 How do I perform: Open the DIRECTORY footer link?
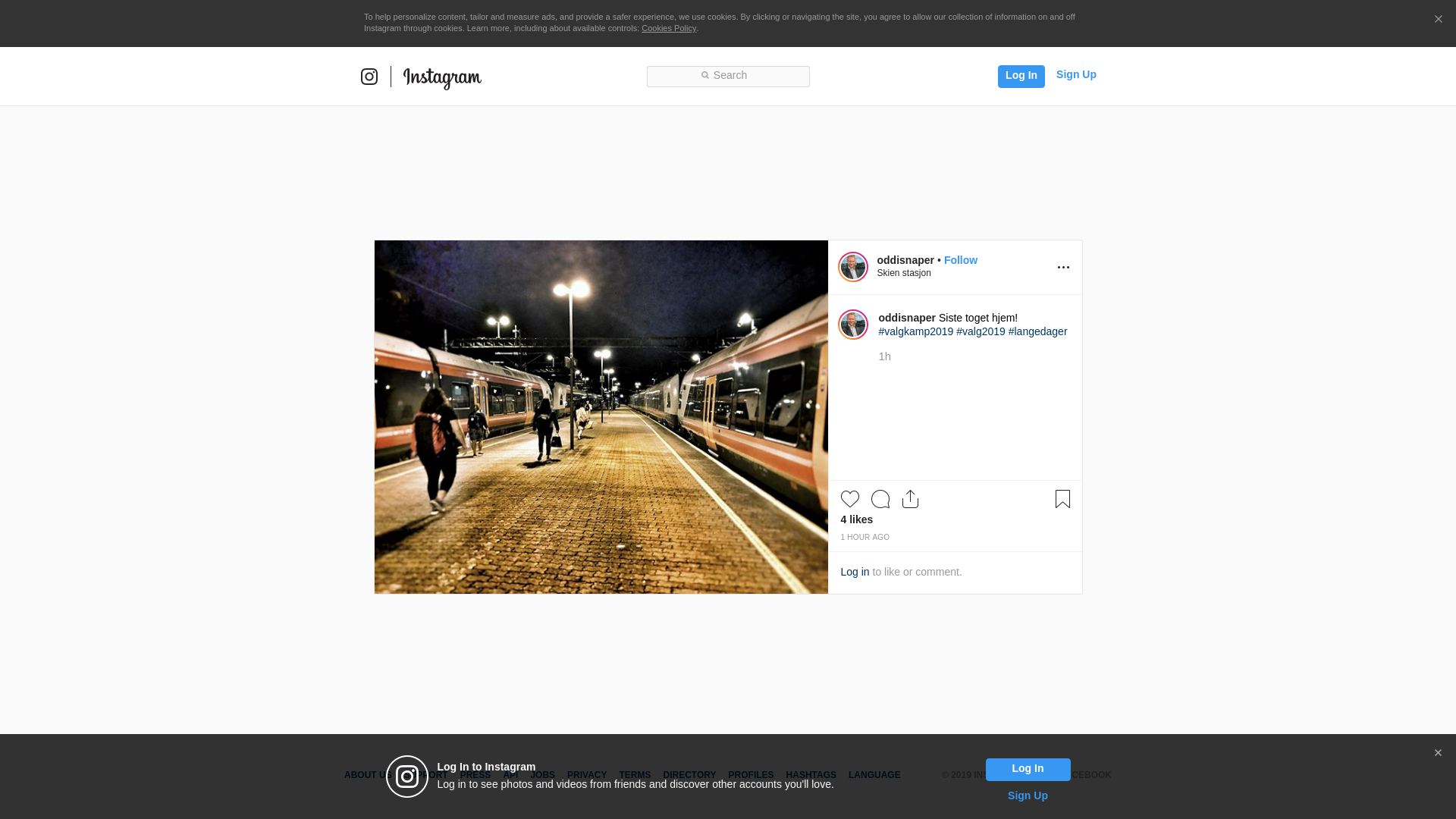click(x=689, y=775)
